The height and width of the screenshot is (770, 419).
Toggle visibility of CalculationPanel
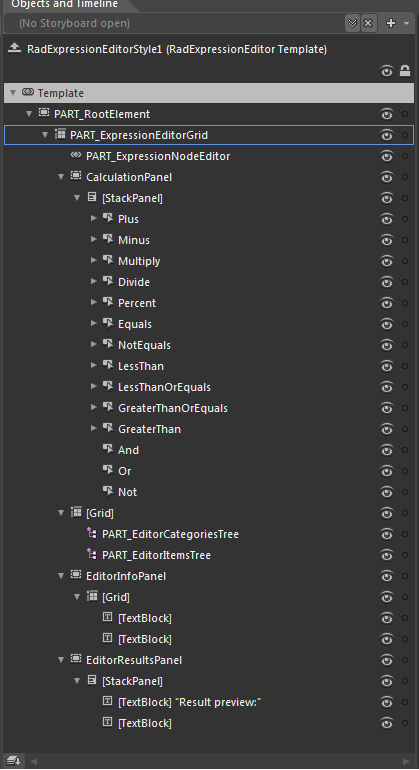387,177
